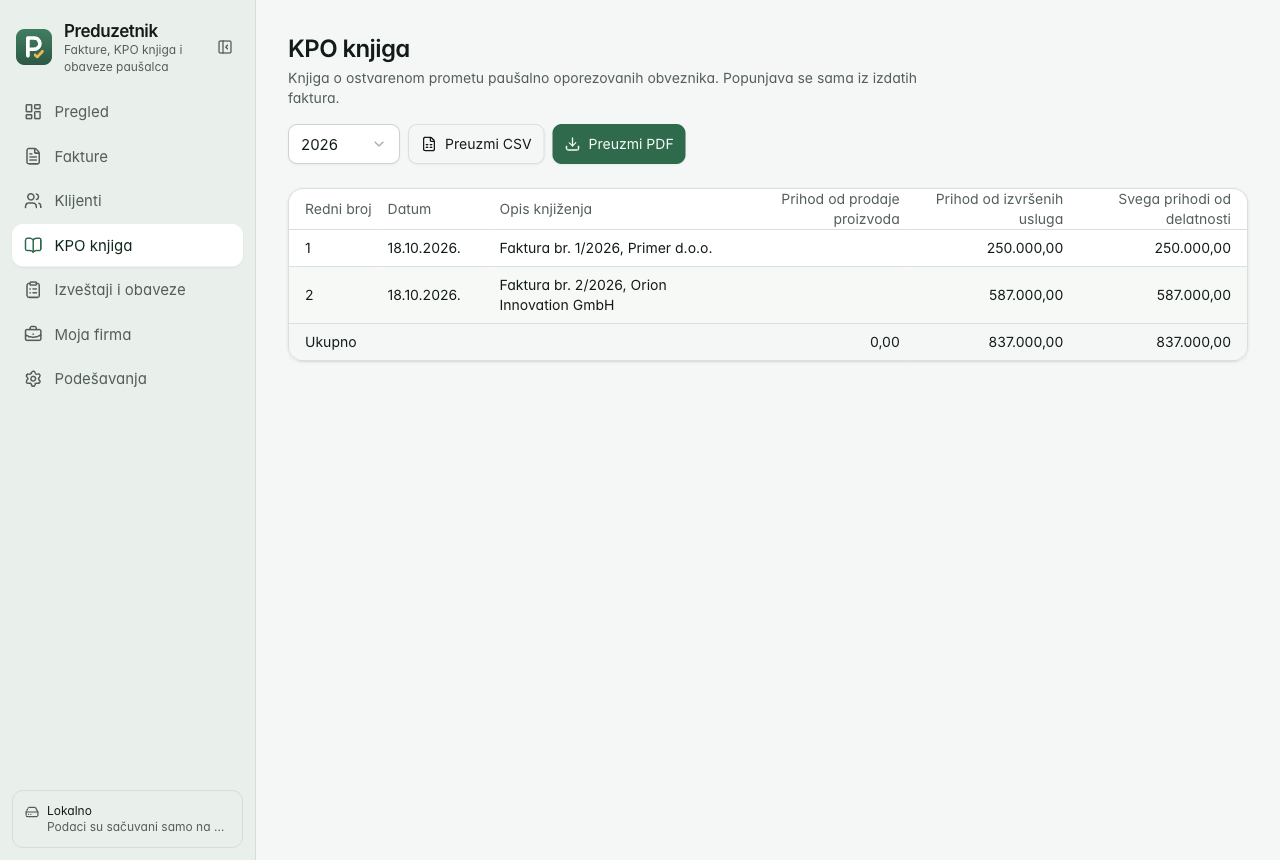Click redni broj 2 in the table
Image resolution: width=1280 pixels, height=860 pixels.
[309, 295]
